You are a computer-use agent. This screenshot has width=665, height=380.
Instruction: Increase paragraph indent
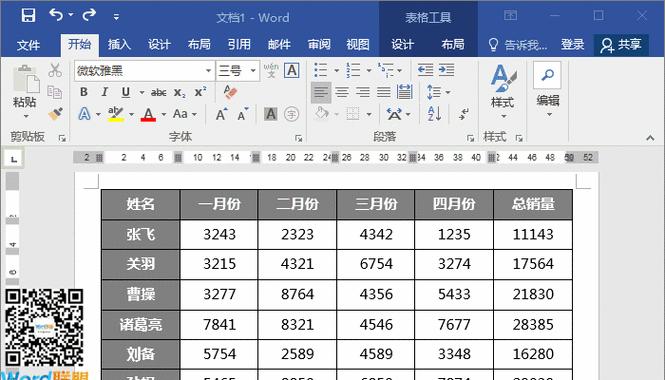(446, 70)
